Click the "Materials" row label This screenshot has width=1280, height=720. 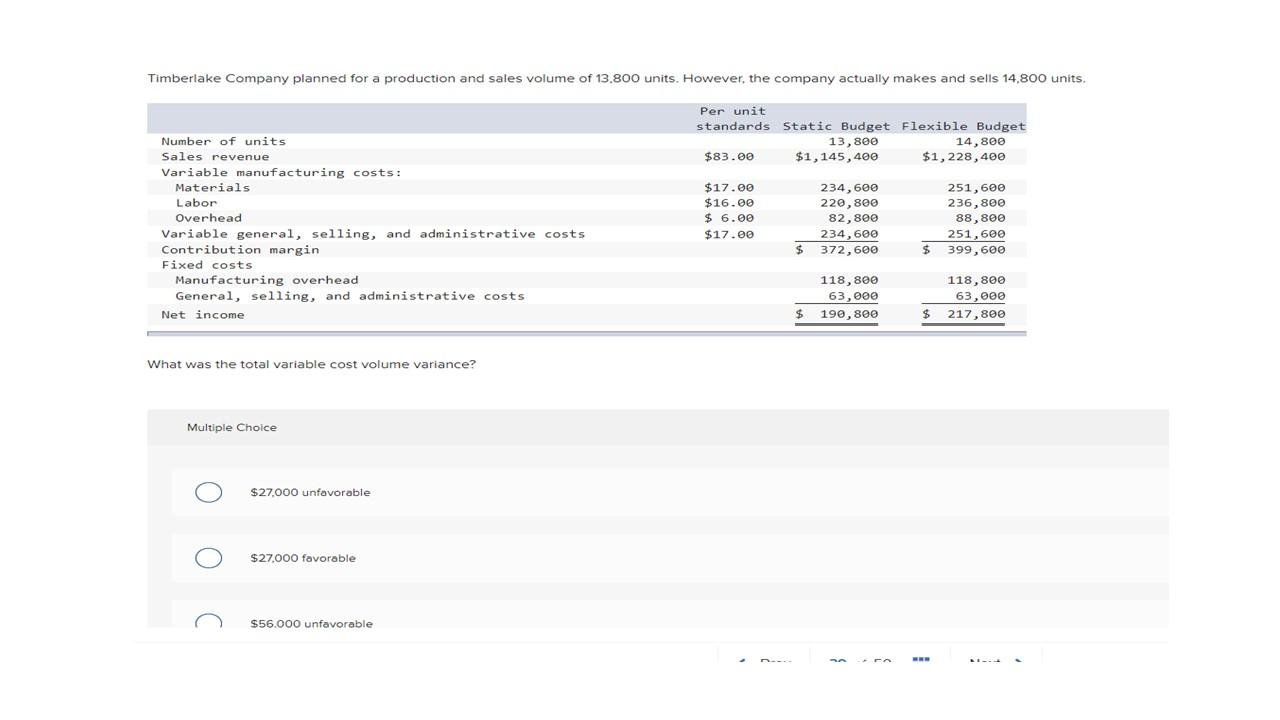213,188
